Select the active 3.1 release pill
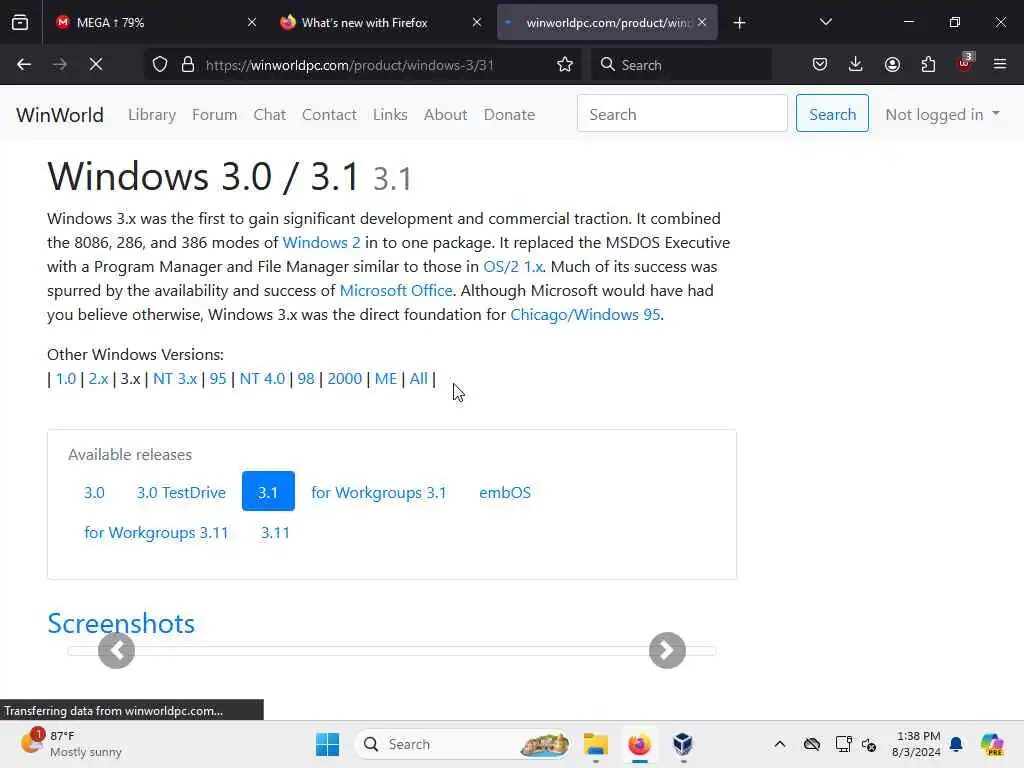Screen dimensions: 1024x768 click(x=268, y=491)
